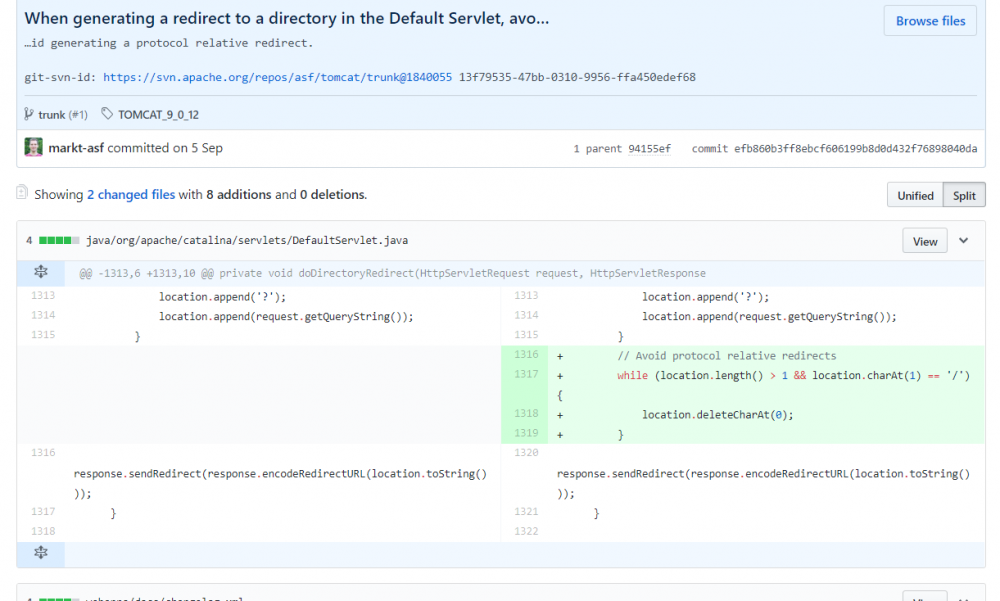Click the file diff icon beside Showing
Viewport: 1000px width, 601px height.
pyautogui.click(x=22, y=194)
